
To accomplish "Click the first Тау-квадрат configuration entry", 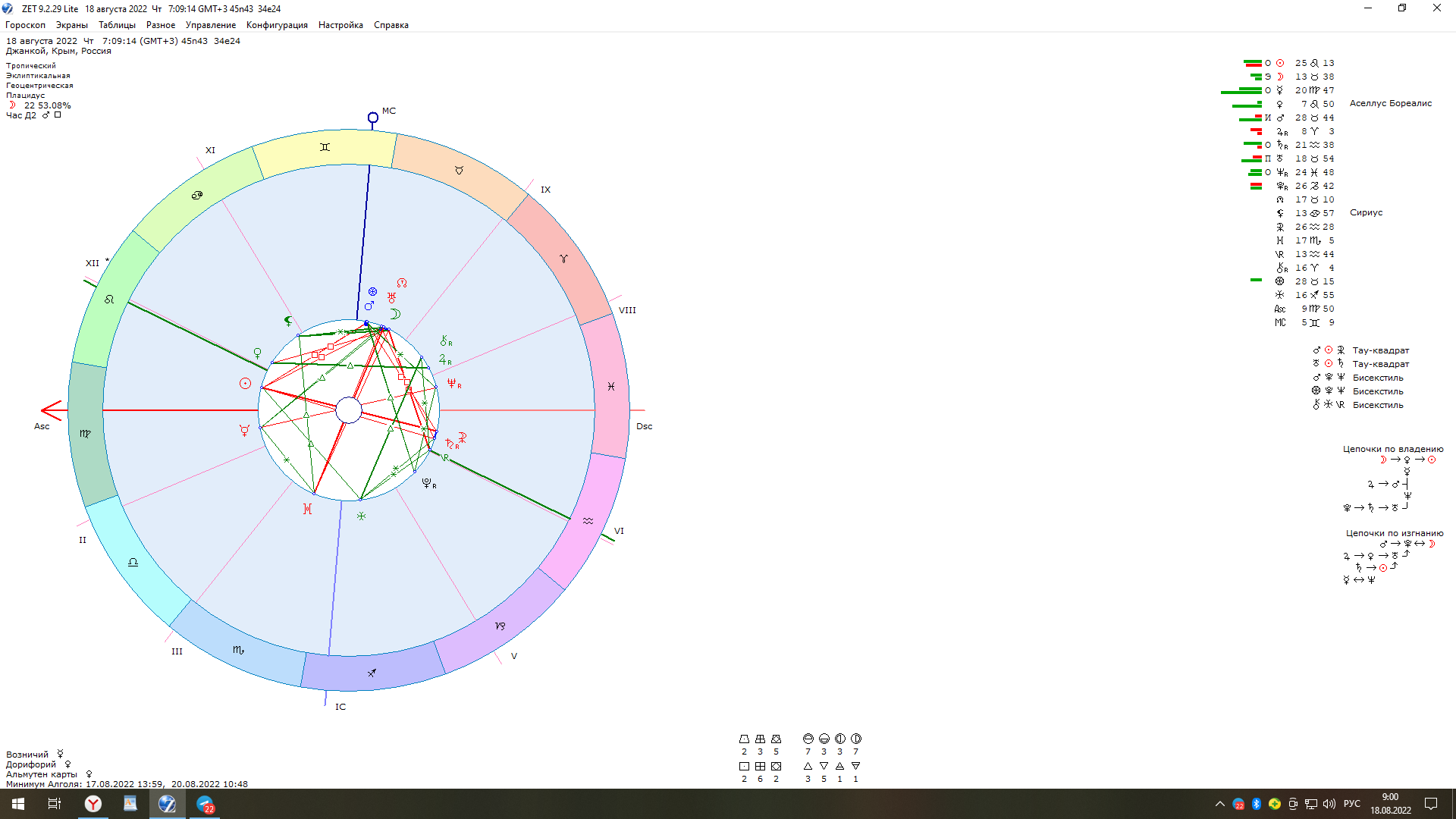I will tap(1380, 350).
